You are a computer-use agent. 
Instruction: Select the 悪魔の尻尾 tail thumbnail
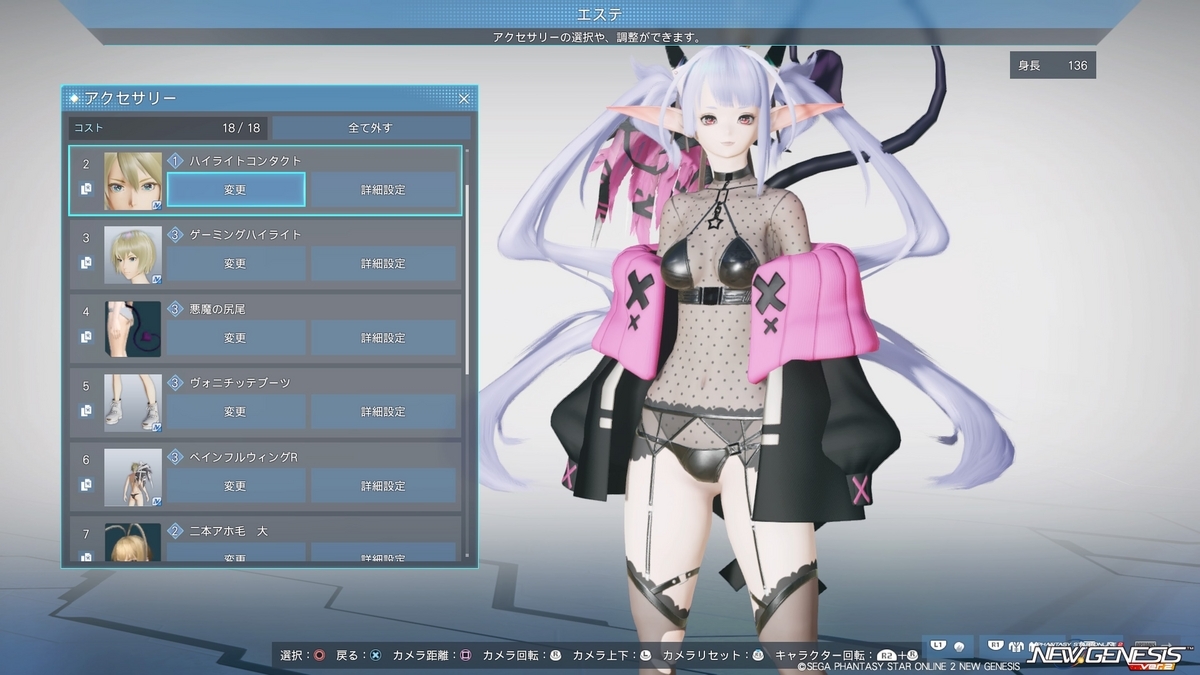[x=133, y=329]
